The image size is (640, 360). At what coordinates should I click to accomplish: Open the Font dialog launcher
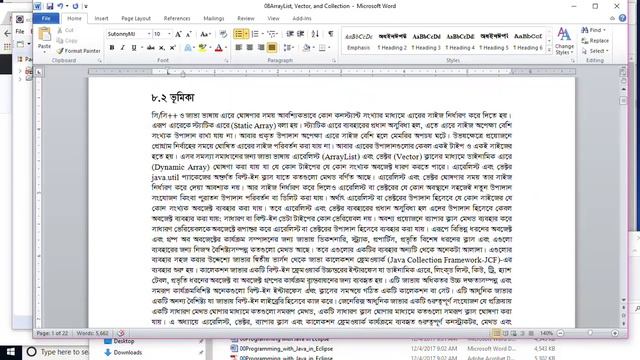(x=227, y=60)
